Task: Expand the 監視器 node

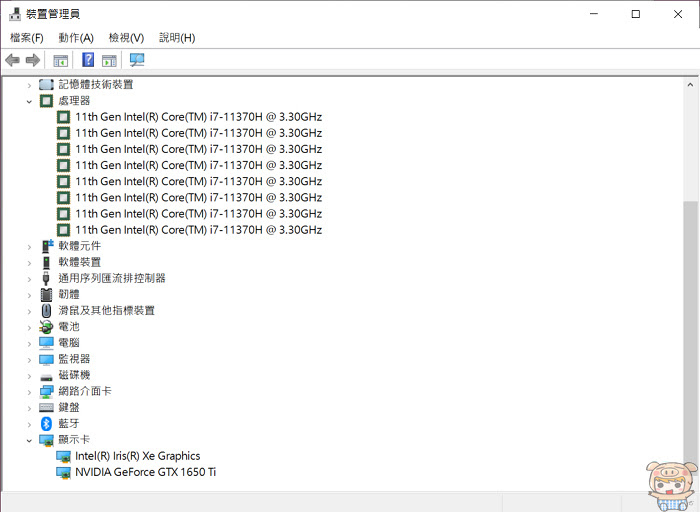Action: coord(29,360)
